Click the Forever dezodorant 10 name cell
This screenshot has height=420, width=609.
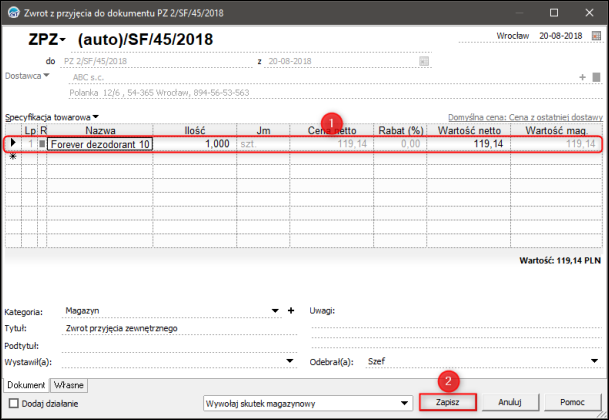coord(100,144)
